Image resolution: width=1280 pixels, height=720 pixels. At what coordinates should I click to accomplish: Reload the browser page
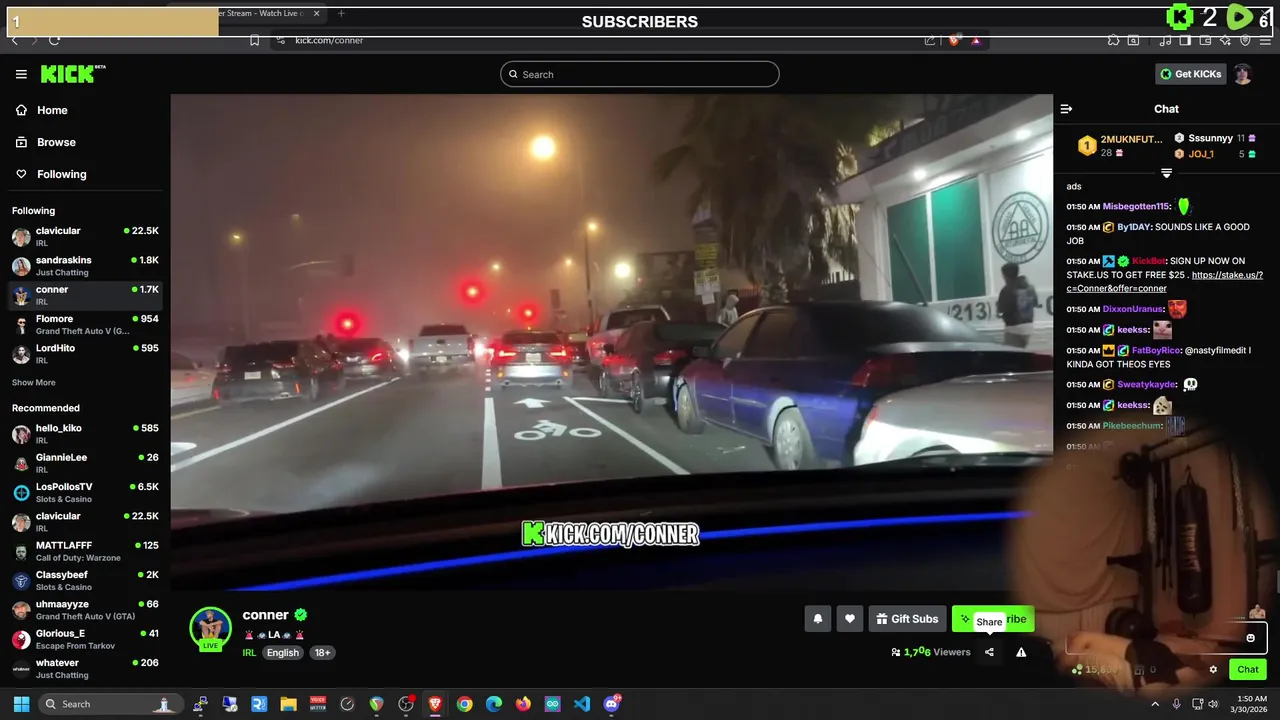coord(54,40)
